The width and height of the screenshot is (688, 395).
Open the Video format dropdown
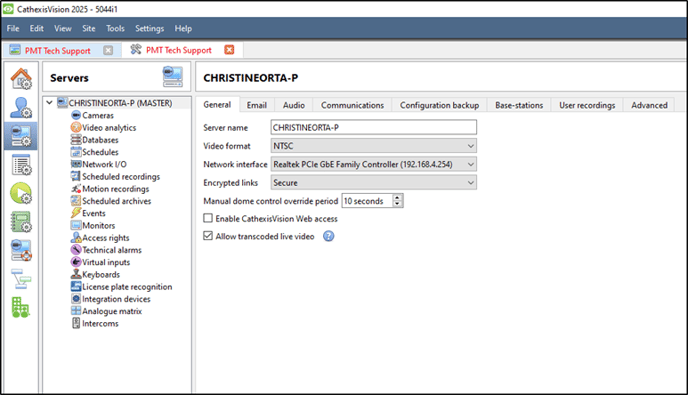[x=374, y=146]
